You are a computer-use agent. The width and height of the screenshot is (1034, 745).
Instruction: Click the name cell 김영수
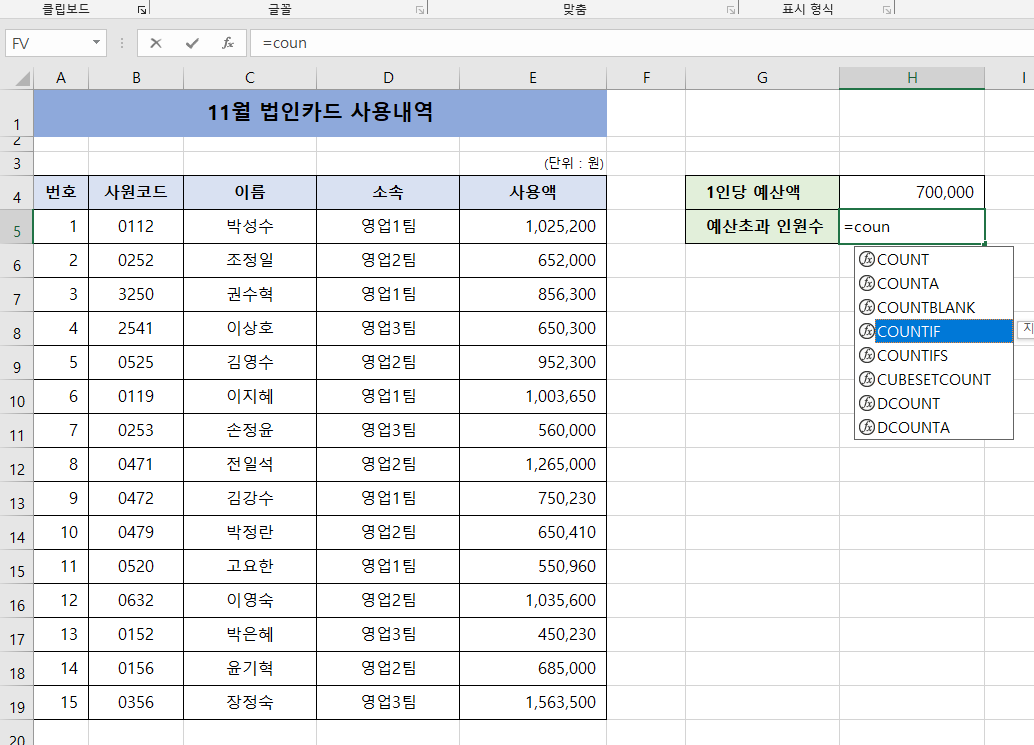tap(250, 363)
